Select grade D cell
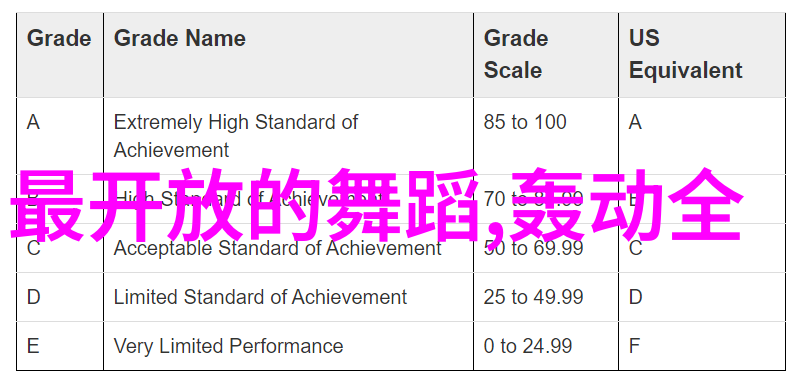 point(59,297)
